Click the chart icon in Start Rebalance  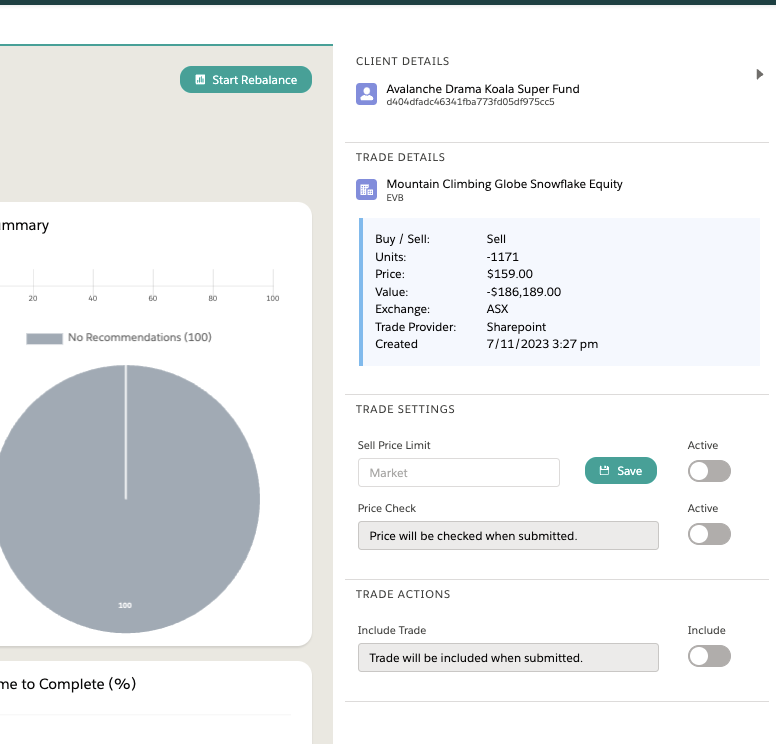pyautogui.click(x=200, y=80)
